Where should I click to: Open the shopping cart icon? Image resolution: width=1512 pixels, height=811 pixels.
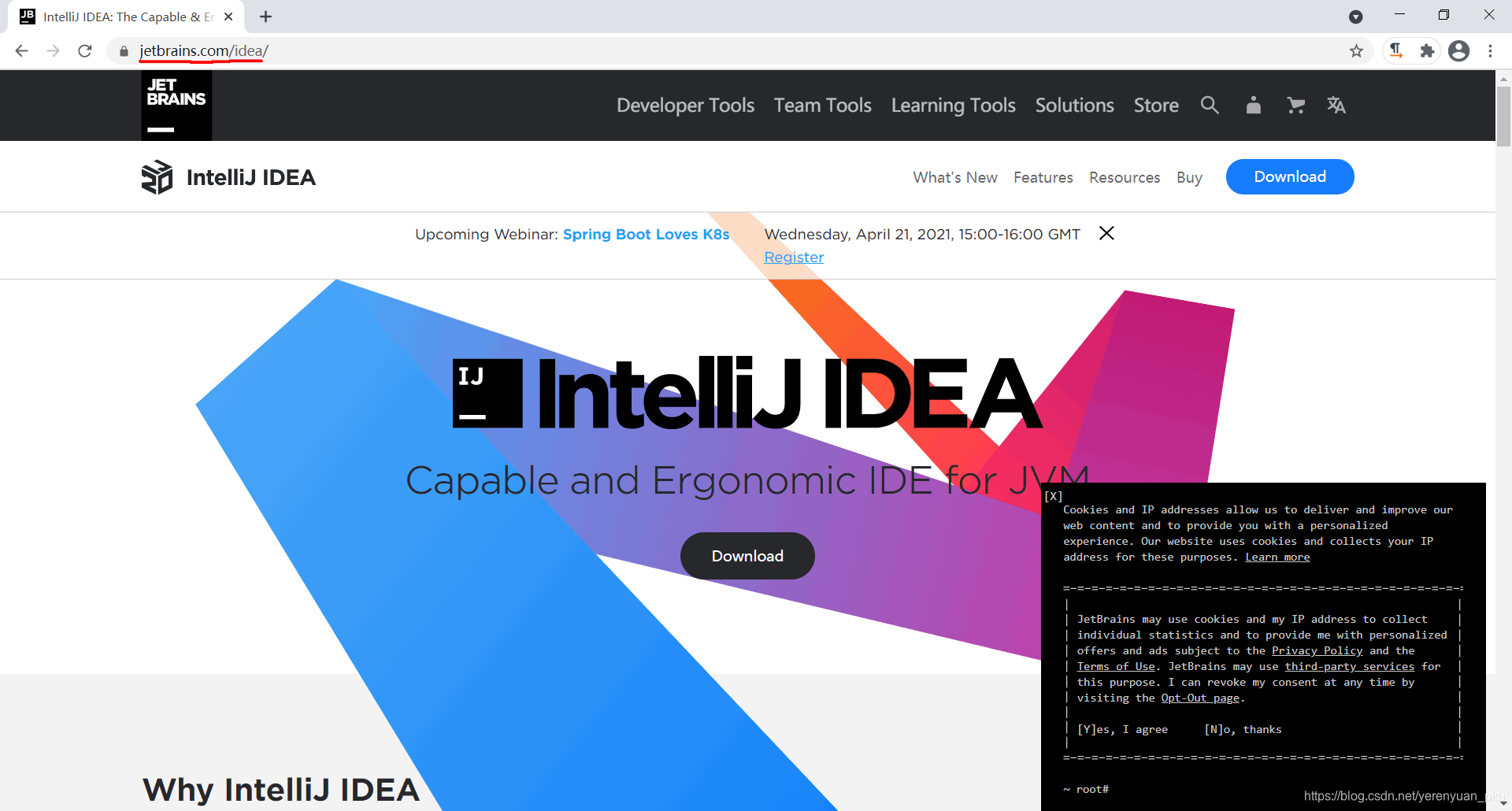click(1295, 105)
